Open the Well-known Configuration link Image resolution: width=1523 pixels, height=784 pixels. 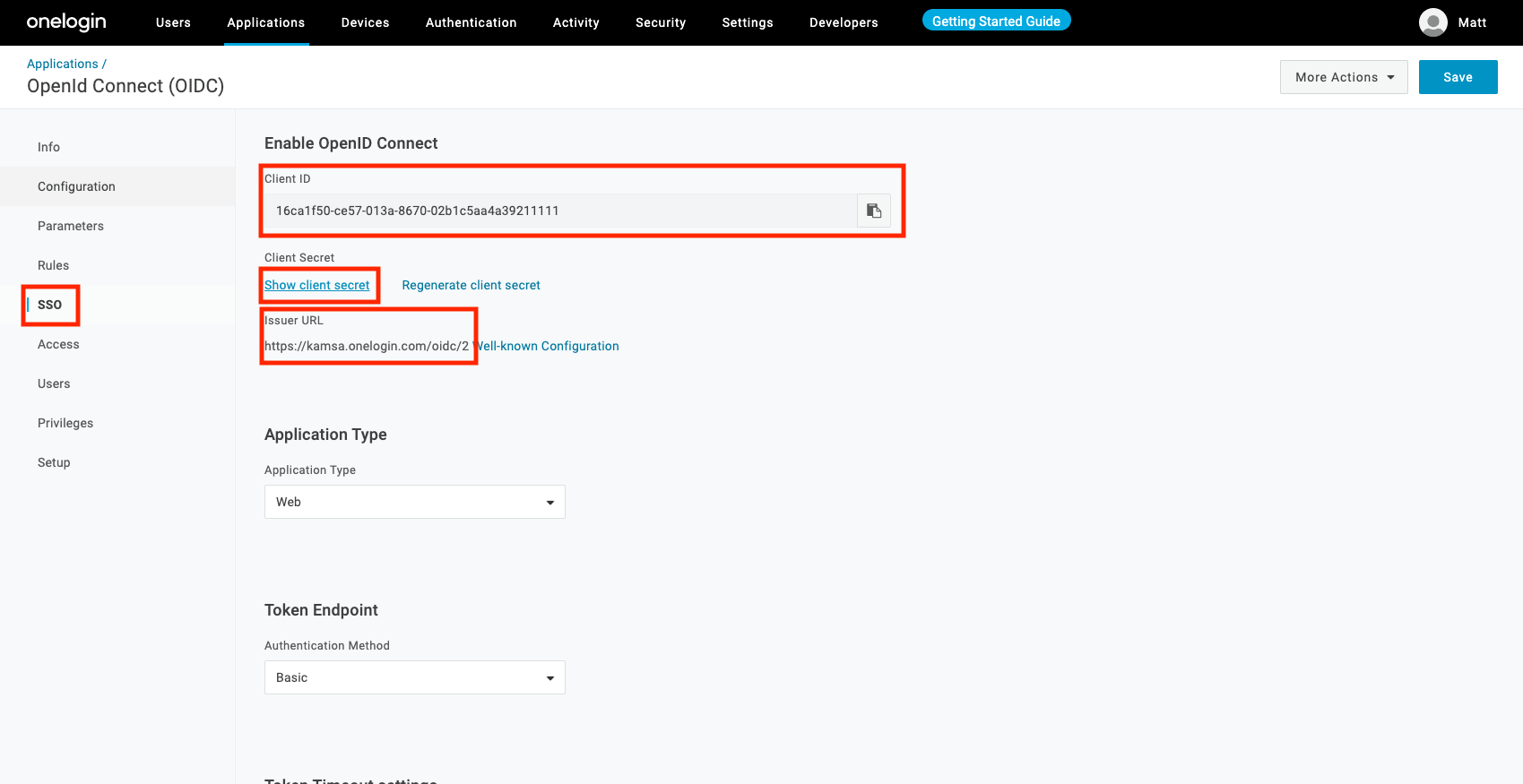click(547, 346)
